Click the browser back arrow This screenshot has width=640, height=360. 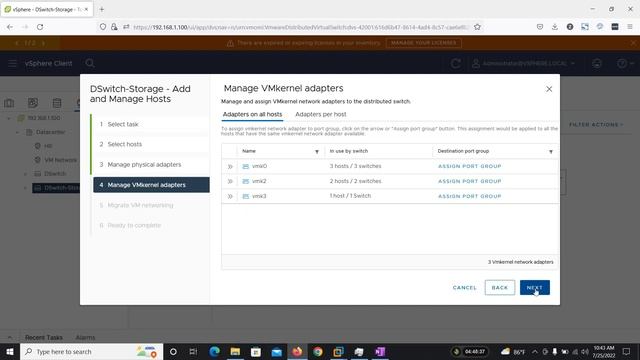(10, 27)
